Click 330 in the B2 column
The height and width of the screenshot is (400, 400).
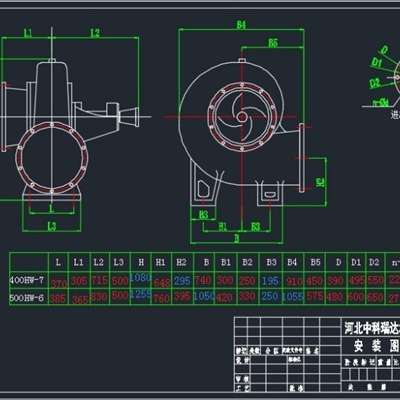click(x=247, y=296)
